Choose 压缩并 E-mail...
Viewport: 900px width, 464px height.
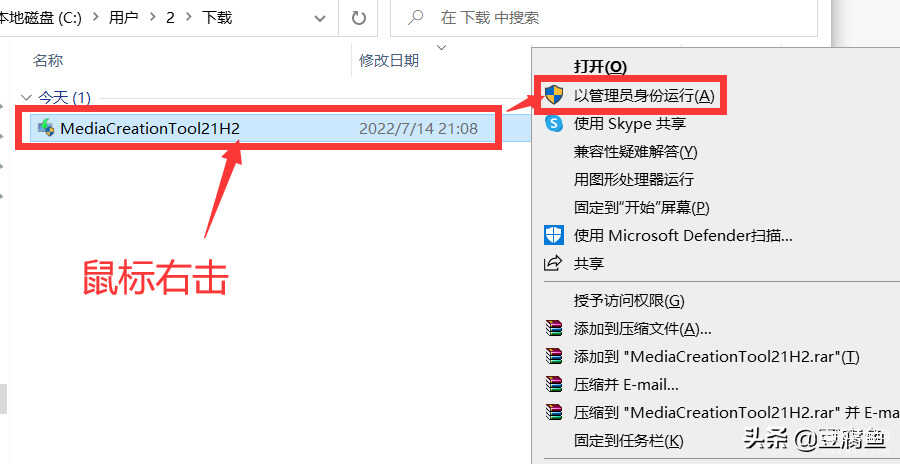[626, 384]
